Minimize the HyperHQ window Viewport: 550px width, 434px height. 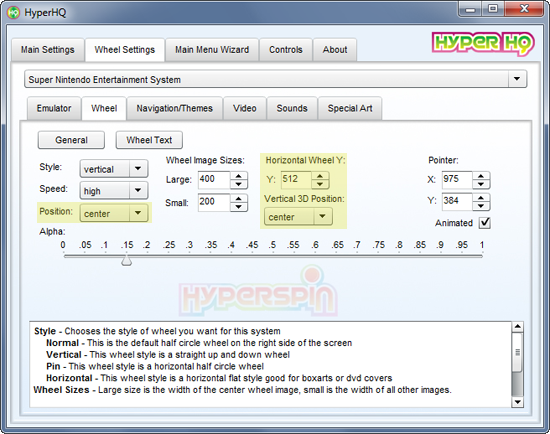tap(470, 9)
